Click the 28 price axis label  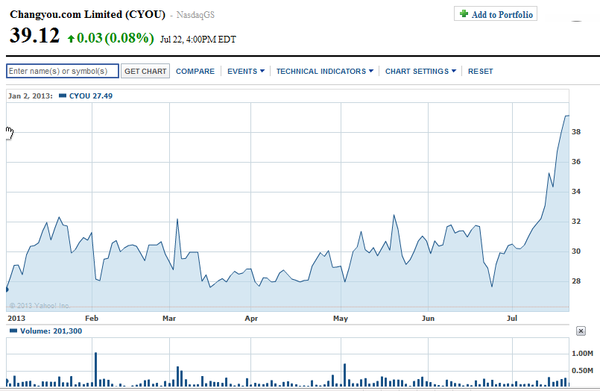[576, 281]
